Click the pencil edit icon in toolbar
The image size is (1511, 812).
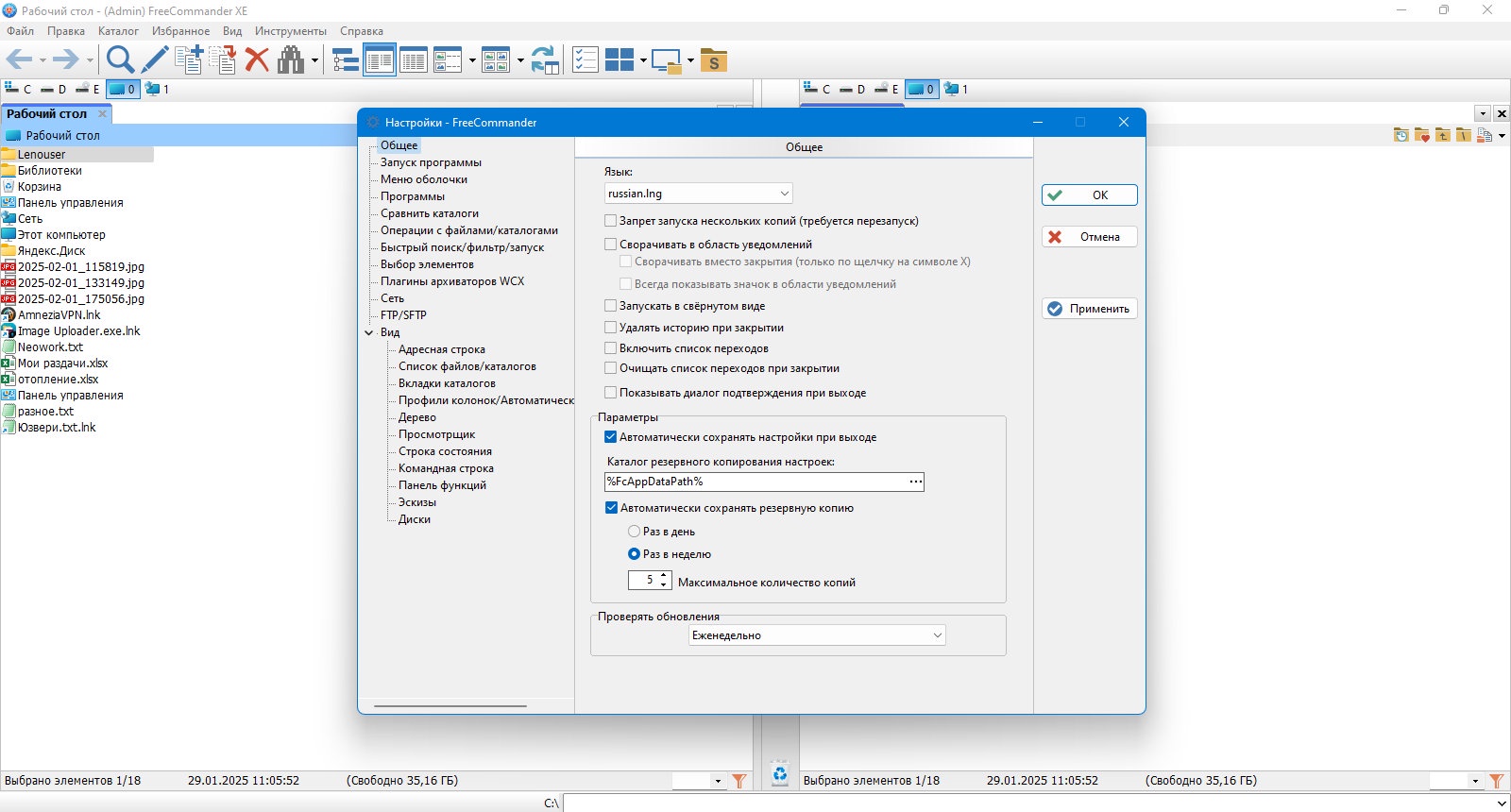click(155, 60)
